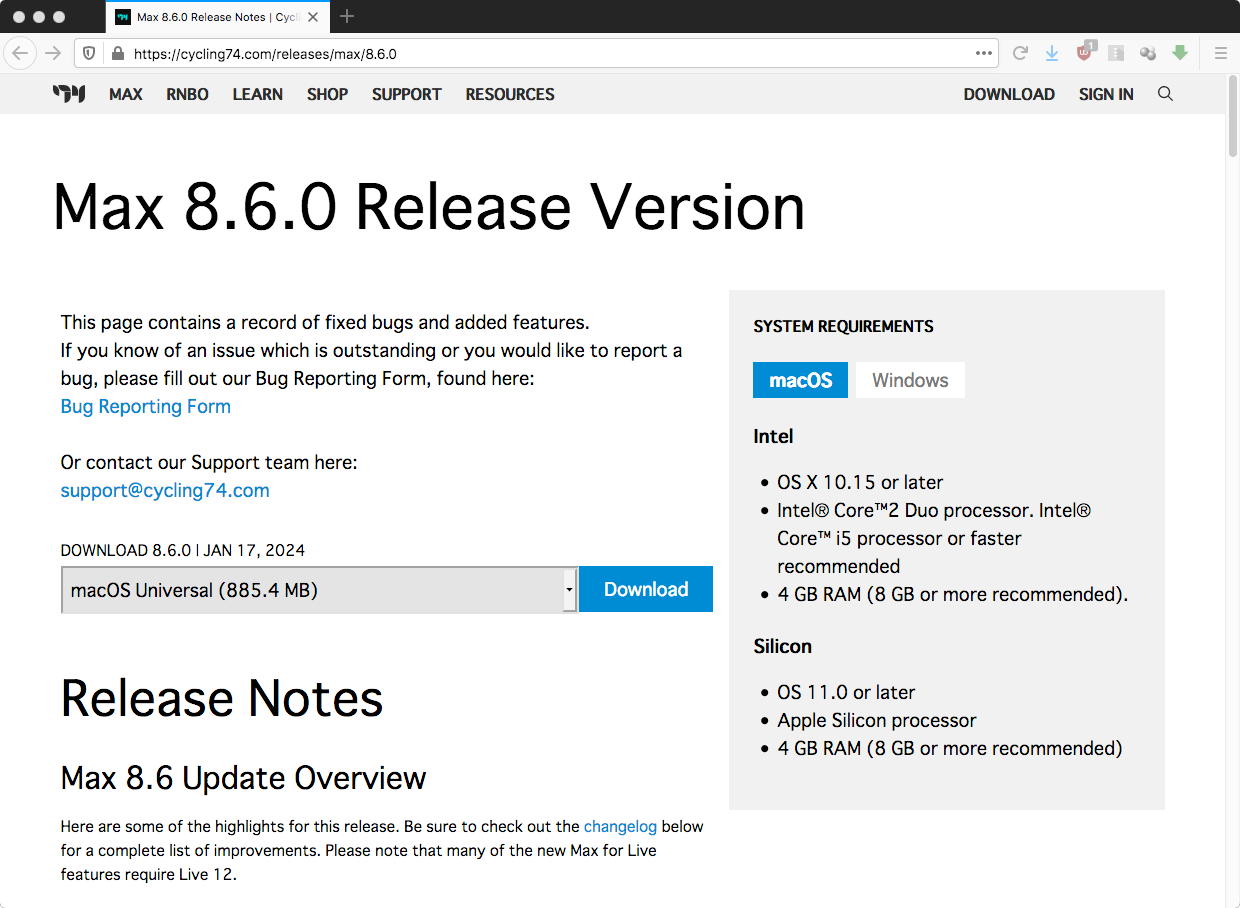Open a new tab with plus icon
This screenshot has width=1240, height=908.
coord(347,16)
